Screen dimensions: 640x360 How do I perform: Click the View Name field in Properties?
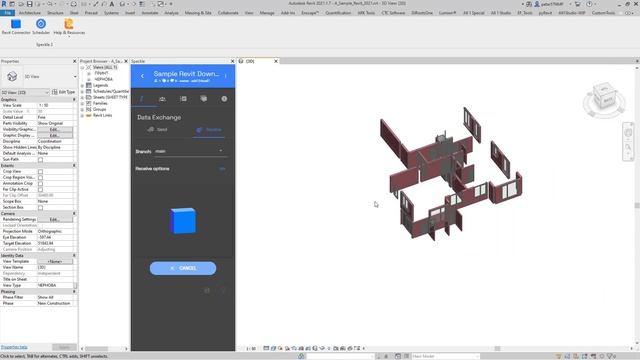point(55,267)
